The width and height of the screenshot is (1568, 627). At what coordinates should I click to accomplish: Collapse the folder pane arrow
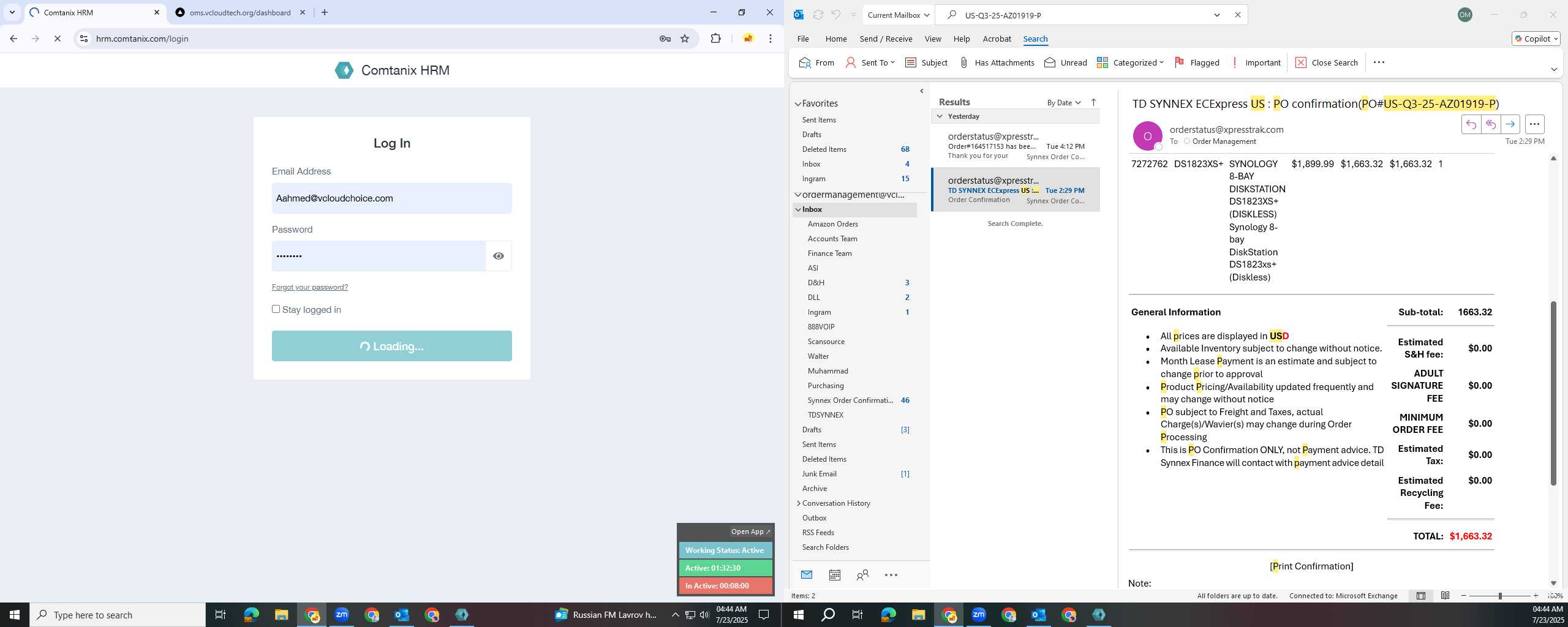pos(922,91)
